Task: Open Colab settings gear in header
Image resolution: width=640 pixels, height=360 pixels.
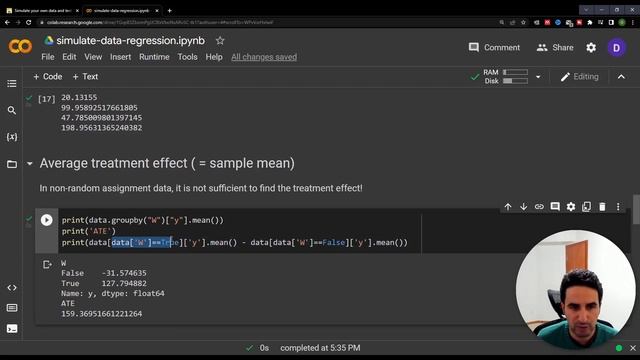Action: (x=591, y=48)
